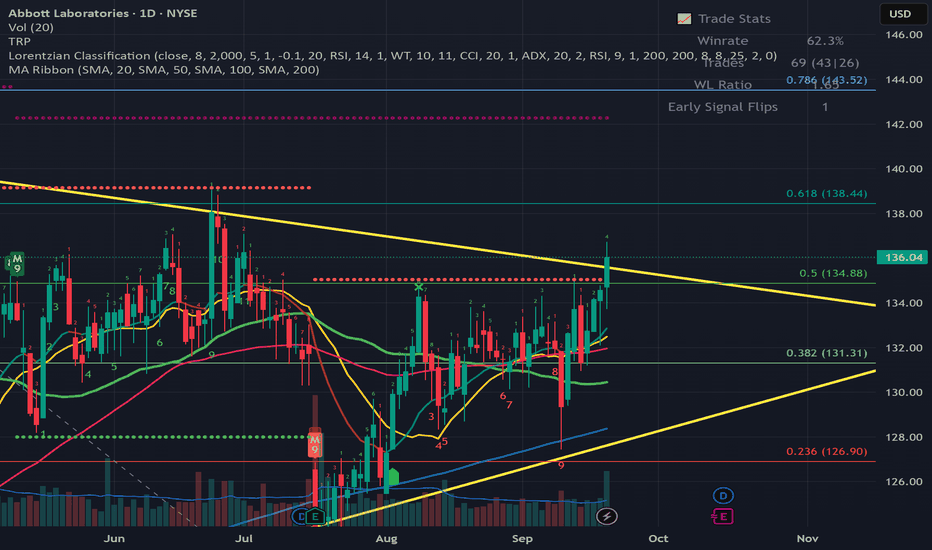Click the Jun label on time axis
Viewport: 932px width, 550px height.
[114, 538]
